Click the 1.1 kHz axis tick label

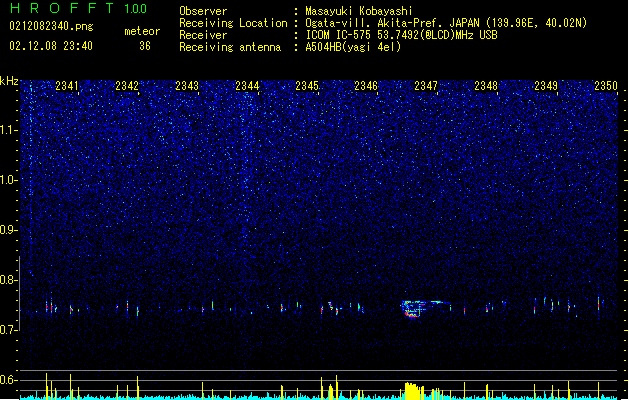click(x=8, y=131)
